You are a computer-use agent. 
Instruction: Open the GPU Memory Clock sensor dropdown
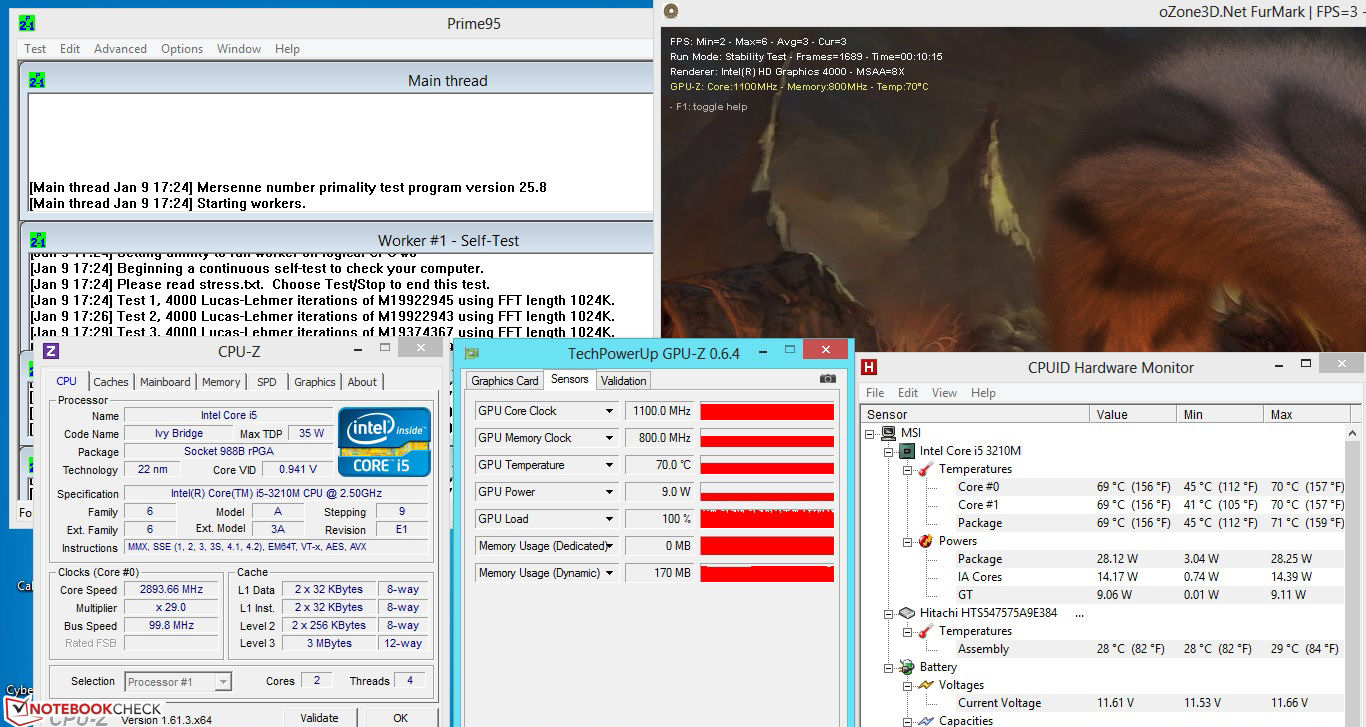(609, 438)
